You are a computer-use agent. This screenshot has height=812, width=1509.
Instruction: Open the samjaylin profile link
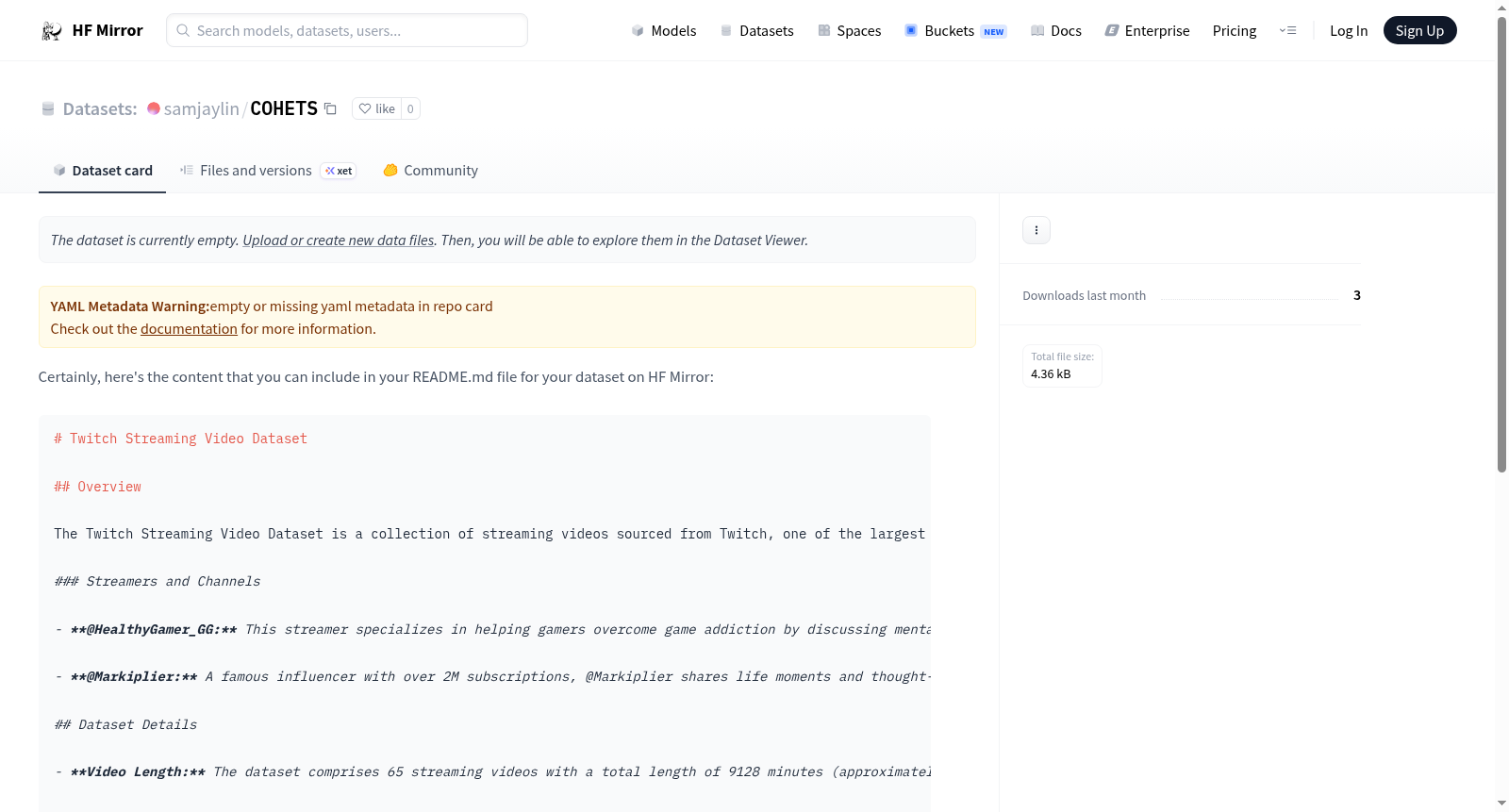click(202, 109)
